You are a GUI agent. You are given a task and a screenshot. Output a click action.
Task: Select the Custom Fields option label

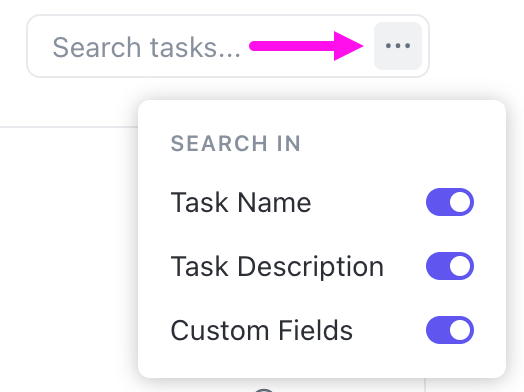click(262, 330)
